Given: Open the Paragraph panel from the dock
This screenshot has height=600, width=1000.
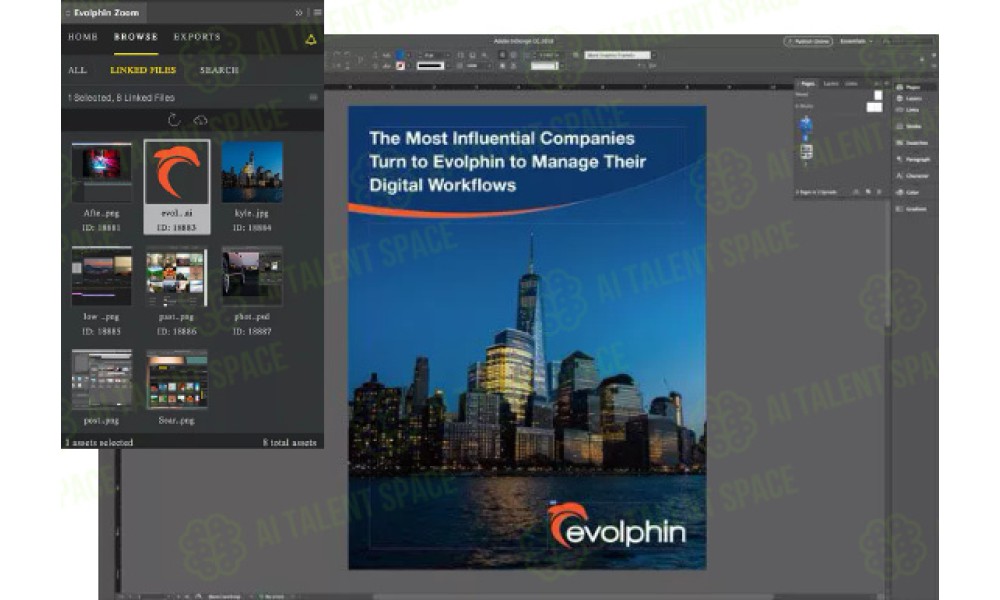Looking at the screenshot, I should pos(912,159).
